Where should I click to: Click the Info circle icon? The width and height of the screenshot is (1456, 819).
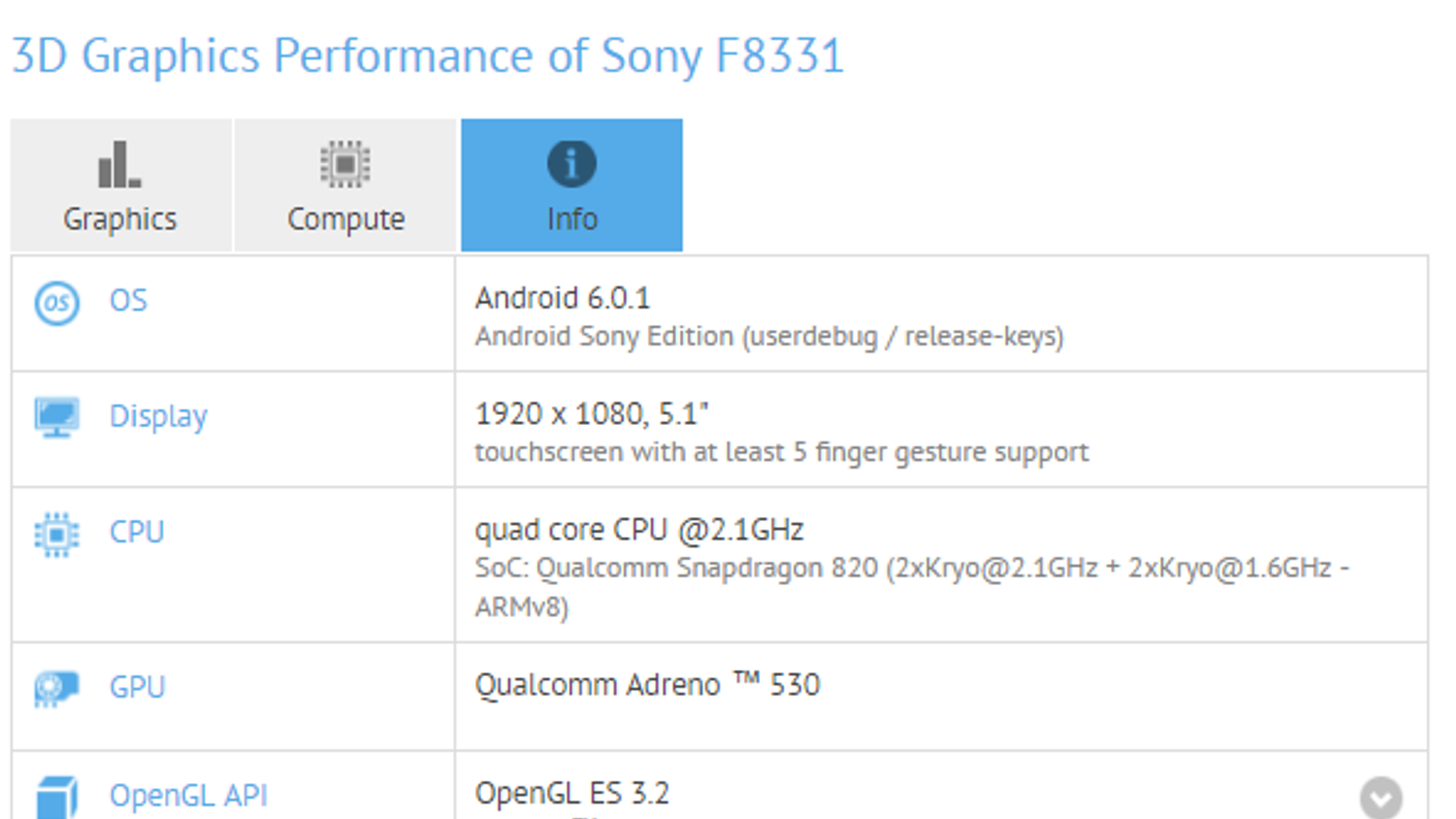tap(571, 165)
